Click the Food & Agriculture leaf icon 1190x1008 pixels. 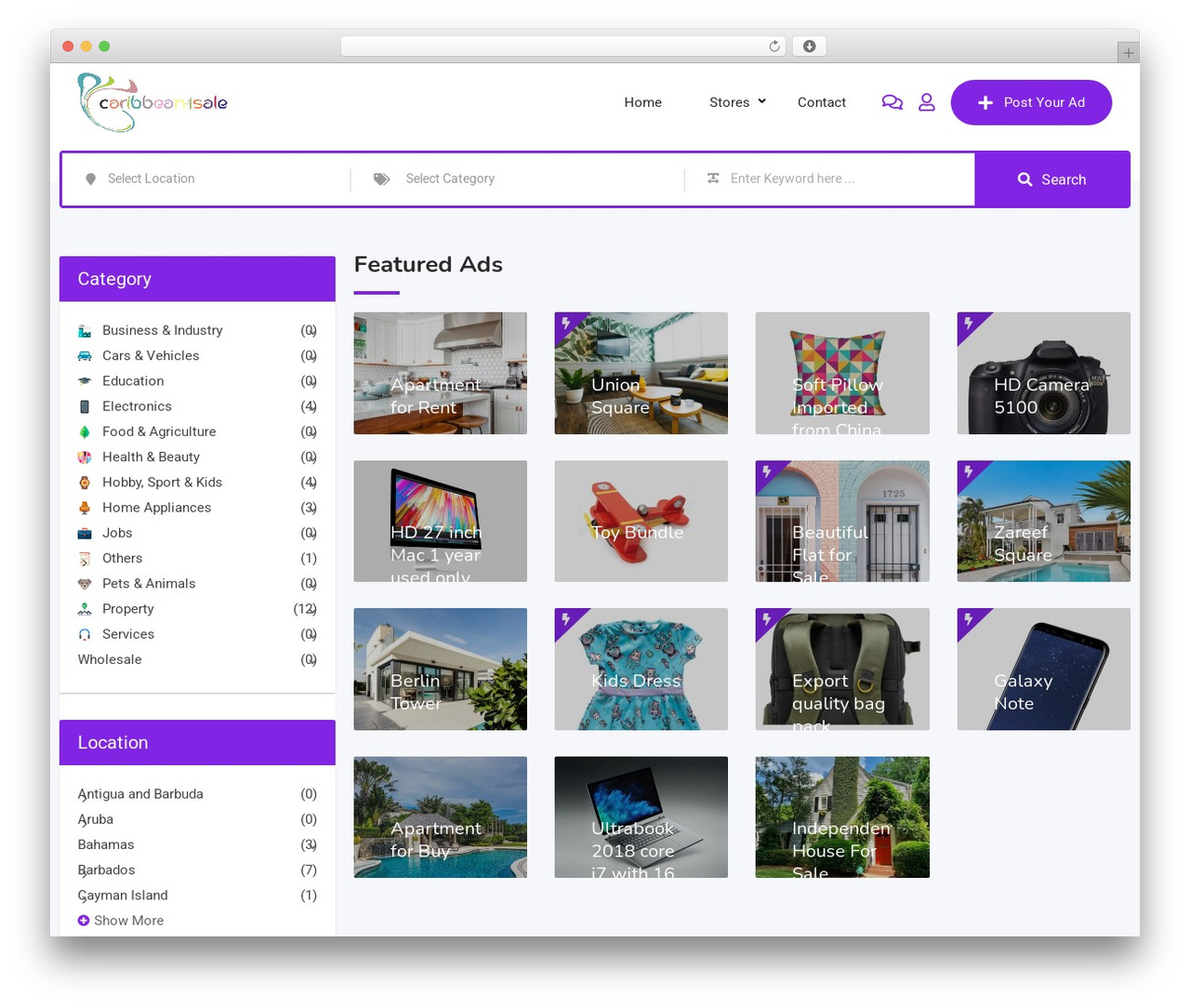coord(85,431)
